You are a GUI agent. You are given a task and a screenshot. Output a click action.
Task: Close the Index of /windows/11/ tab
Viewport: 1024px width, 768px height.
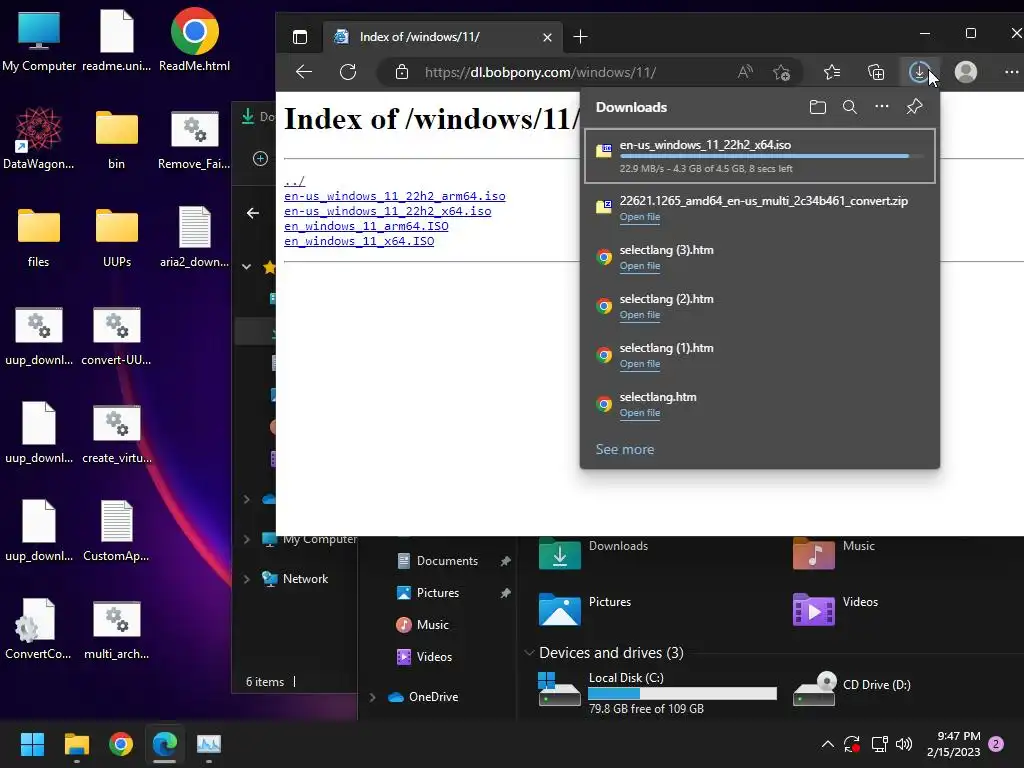click(547, 37)
